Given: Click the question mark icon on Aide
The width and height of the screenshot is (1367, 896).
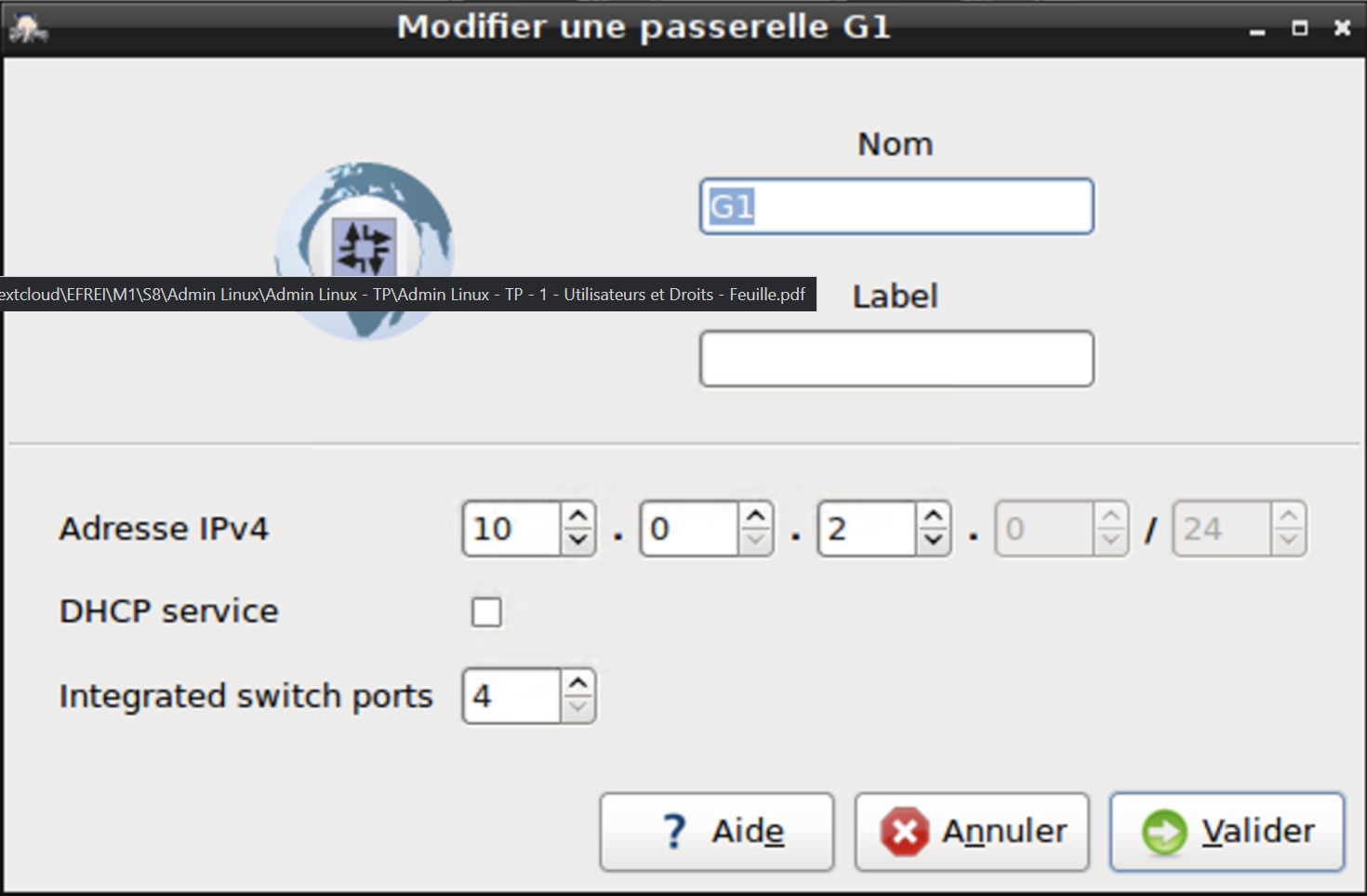Looking at the screenshot, I should 675,831.
